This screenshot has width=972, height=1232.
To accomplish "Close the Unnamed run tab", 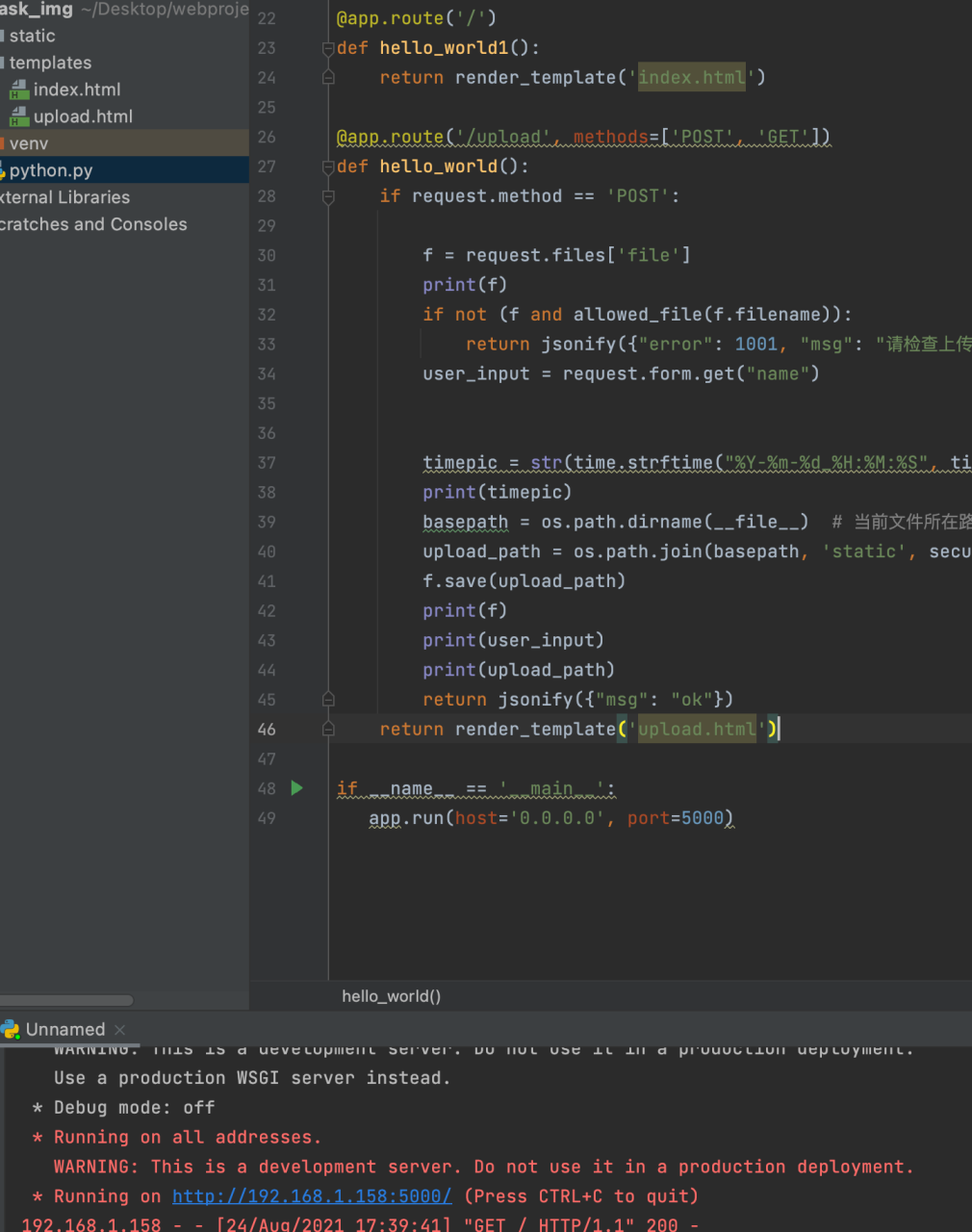I will point(120,1030).
